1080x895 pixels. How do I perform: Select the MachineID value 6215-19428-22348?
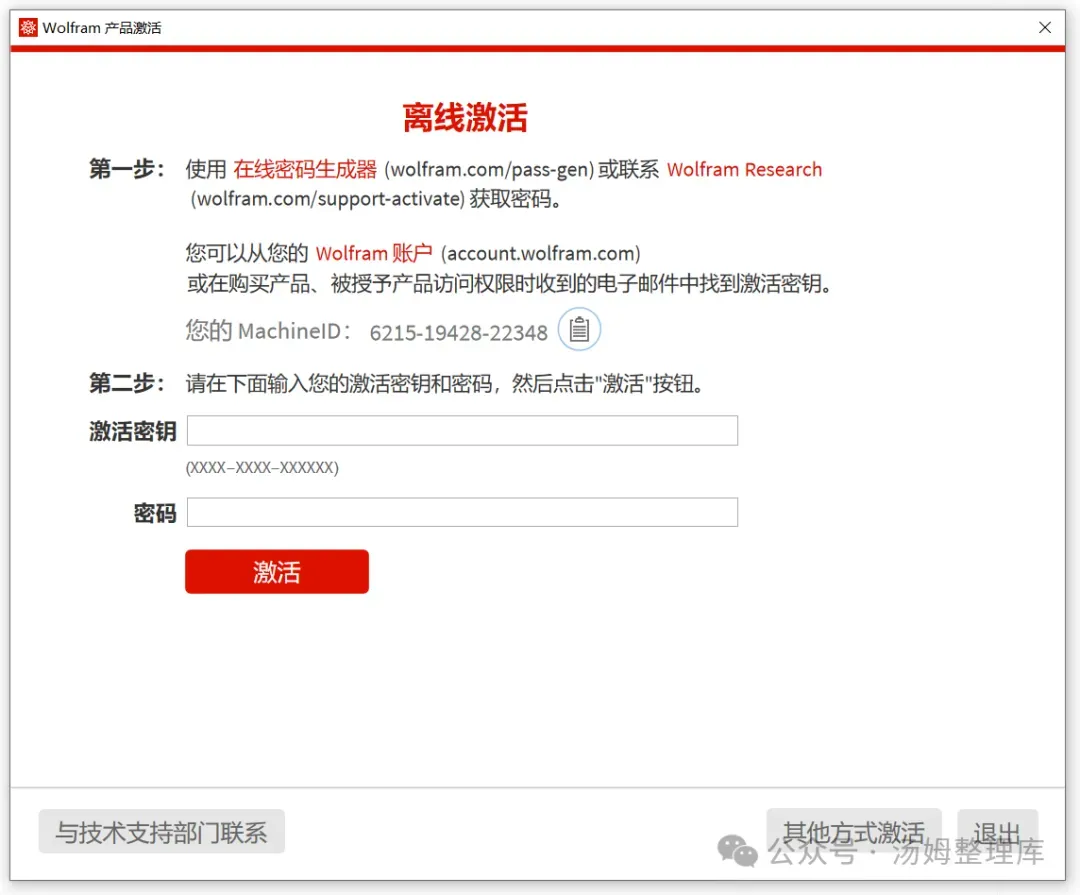point(459,333)
